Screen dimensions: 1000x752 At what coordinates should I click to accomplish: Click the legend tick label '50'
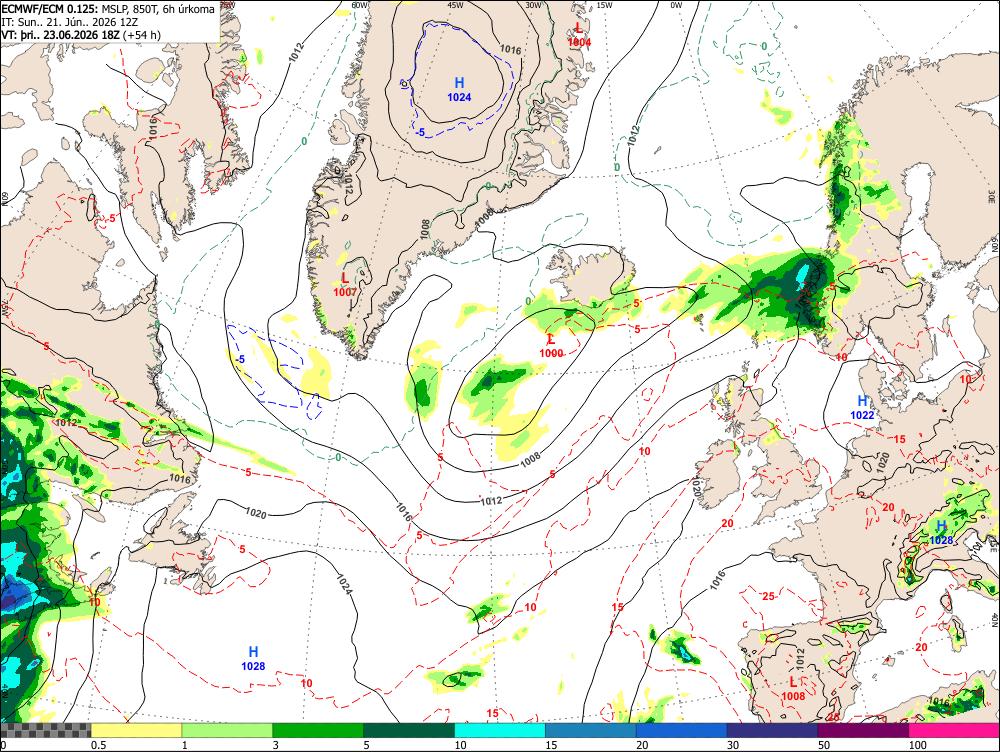click(x=824, y=745)
